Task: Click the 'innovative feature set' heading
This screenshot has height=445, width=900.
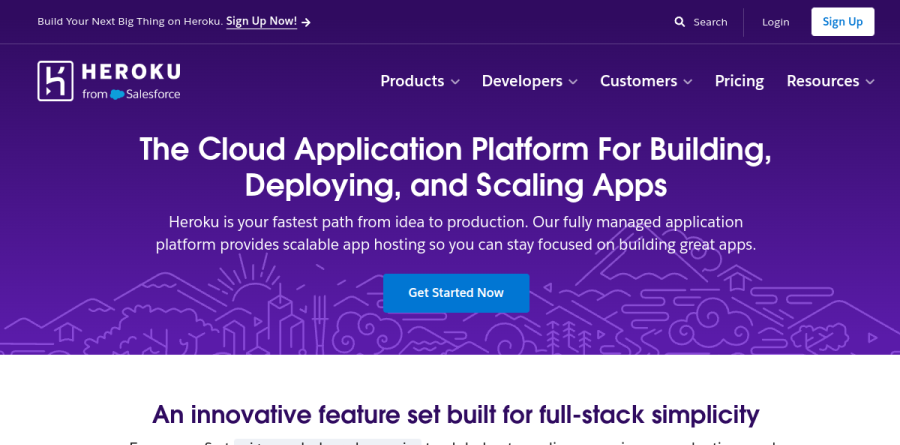Action: click(456, 414)
